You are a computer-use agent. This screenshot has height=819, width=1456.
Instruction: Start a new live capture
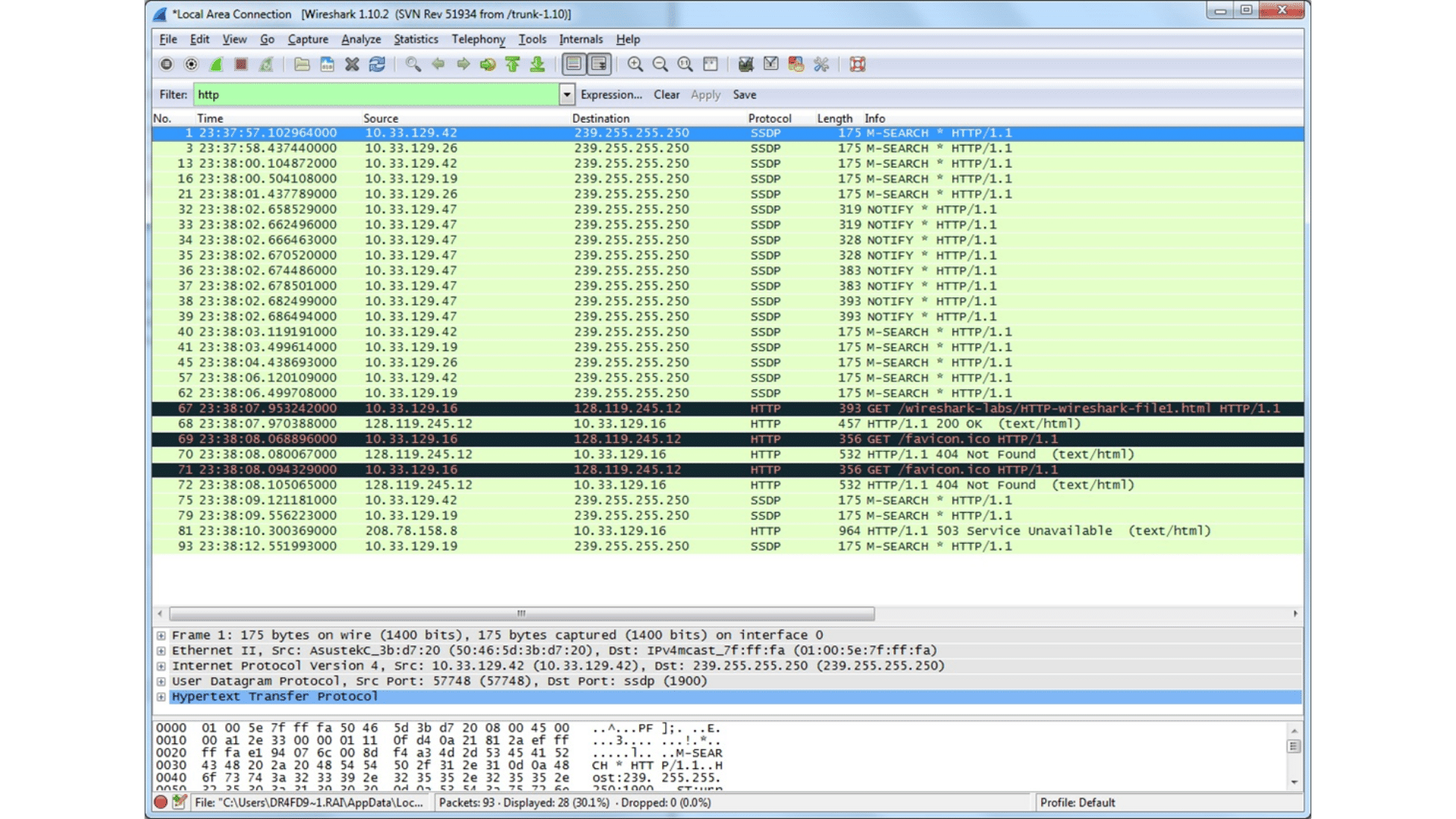(216, 64)
